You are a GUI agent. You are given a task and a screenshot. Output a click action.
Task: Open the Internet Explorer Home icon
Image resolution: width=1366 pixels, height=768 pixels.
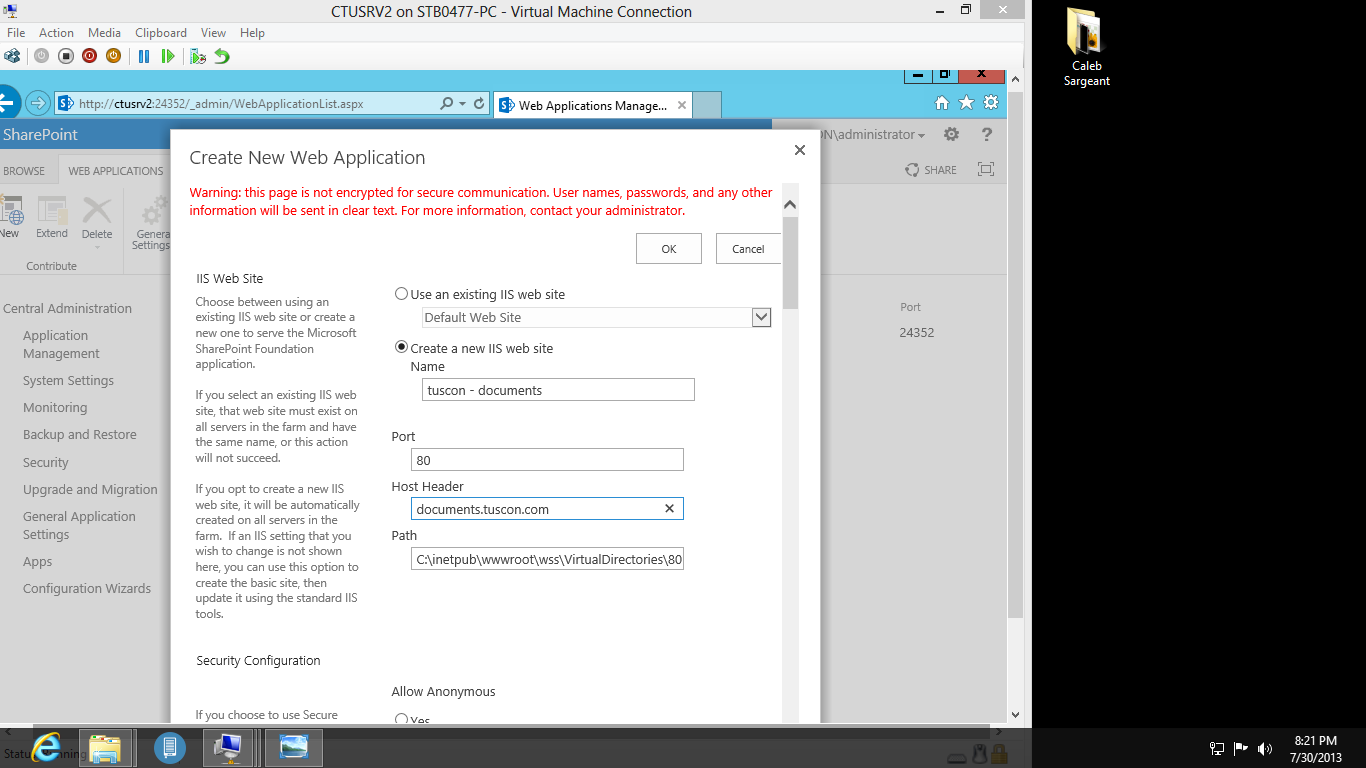(942, 103)
